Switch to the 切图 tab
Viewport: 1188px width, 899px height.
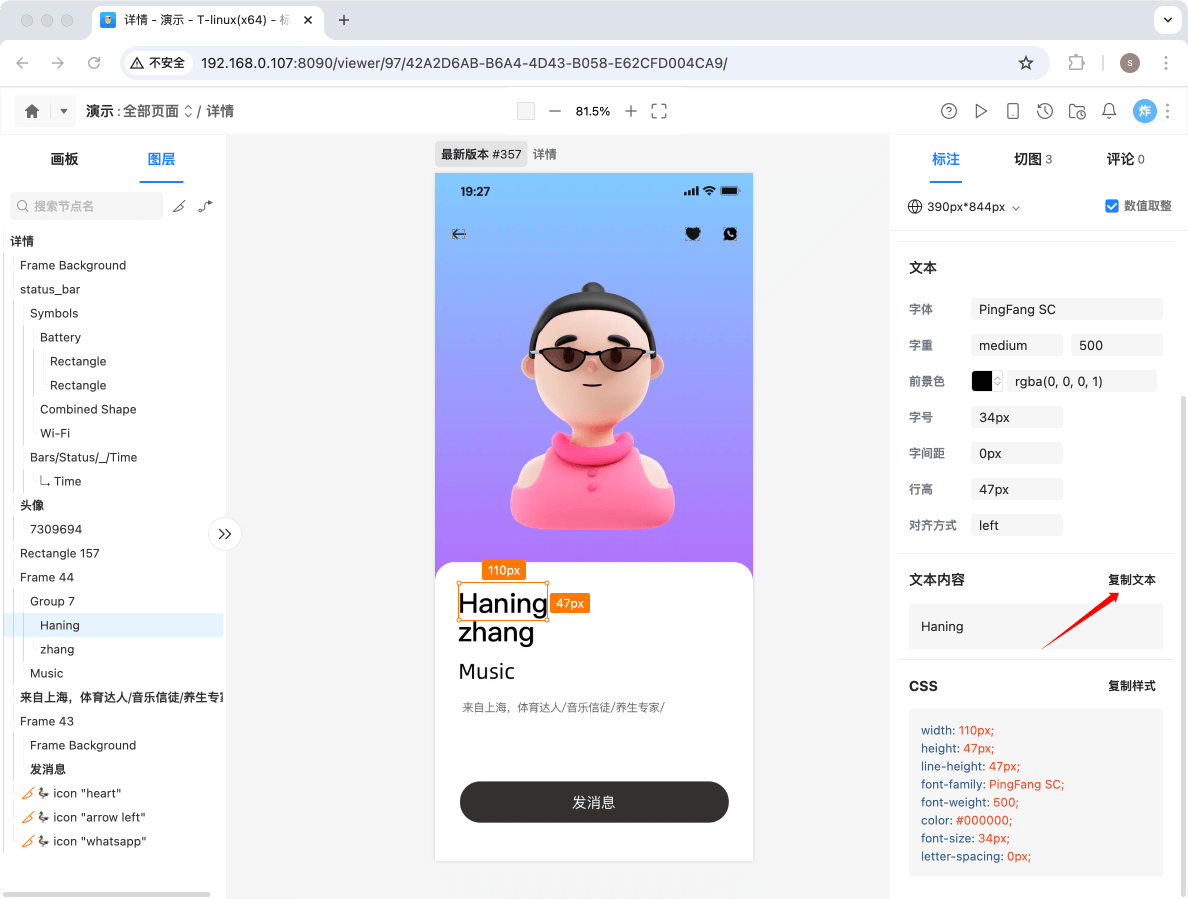coord(1027,158)
